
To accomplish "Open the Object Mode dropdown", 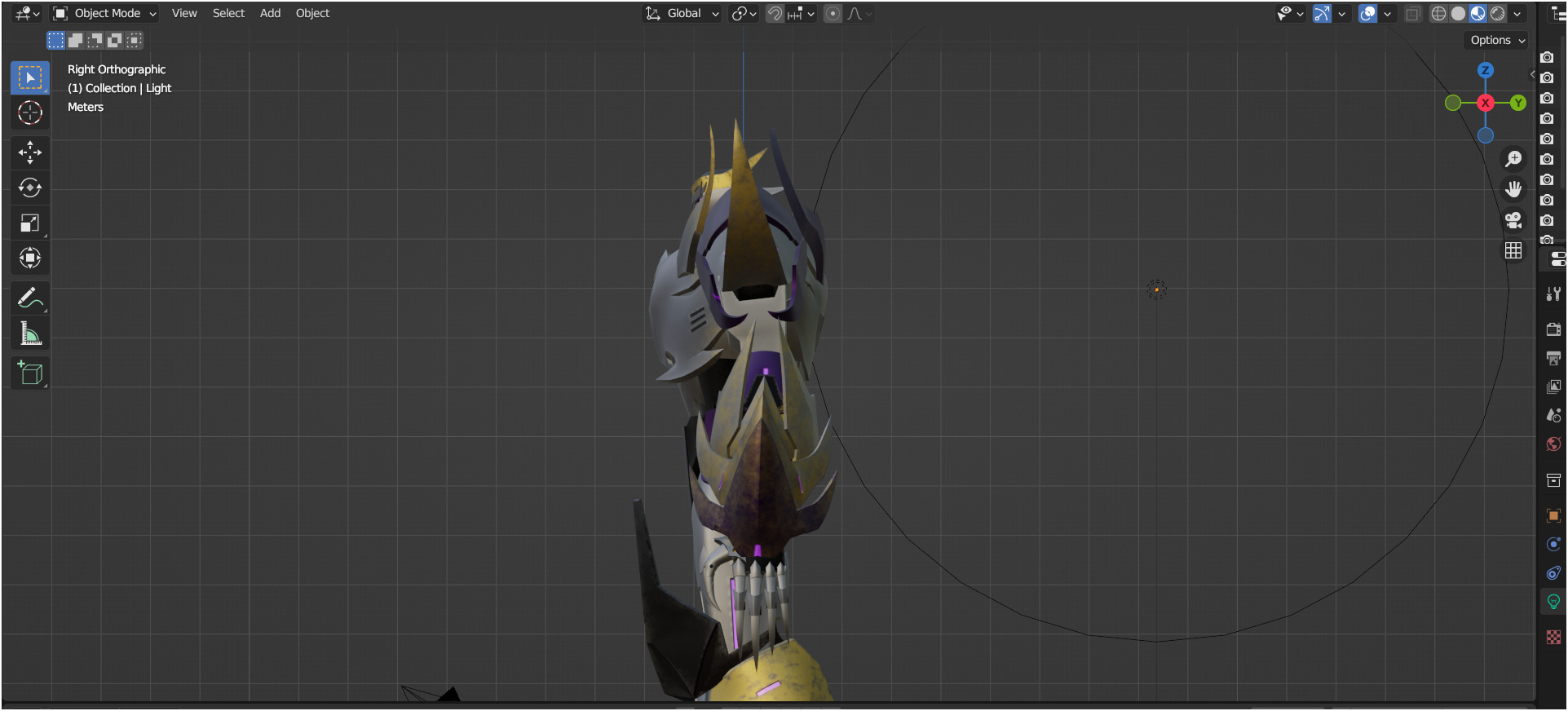I will click(x=104, y=13).
